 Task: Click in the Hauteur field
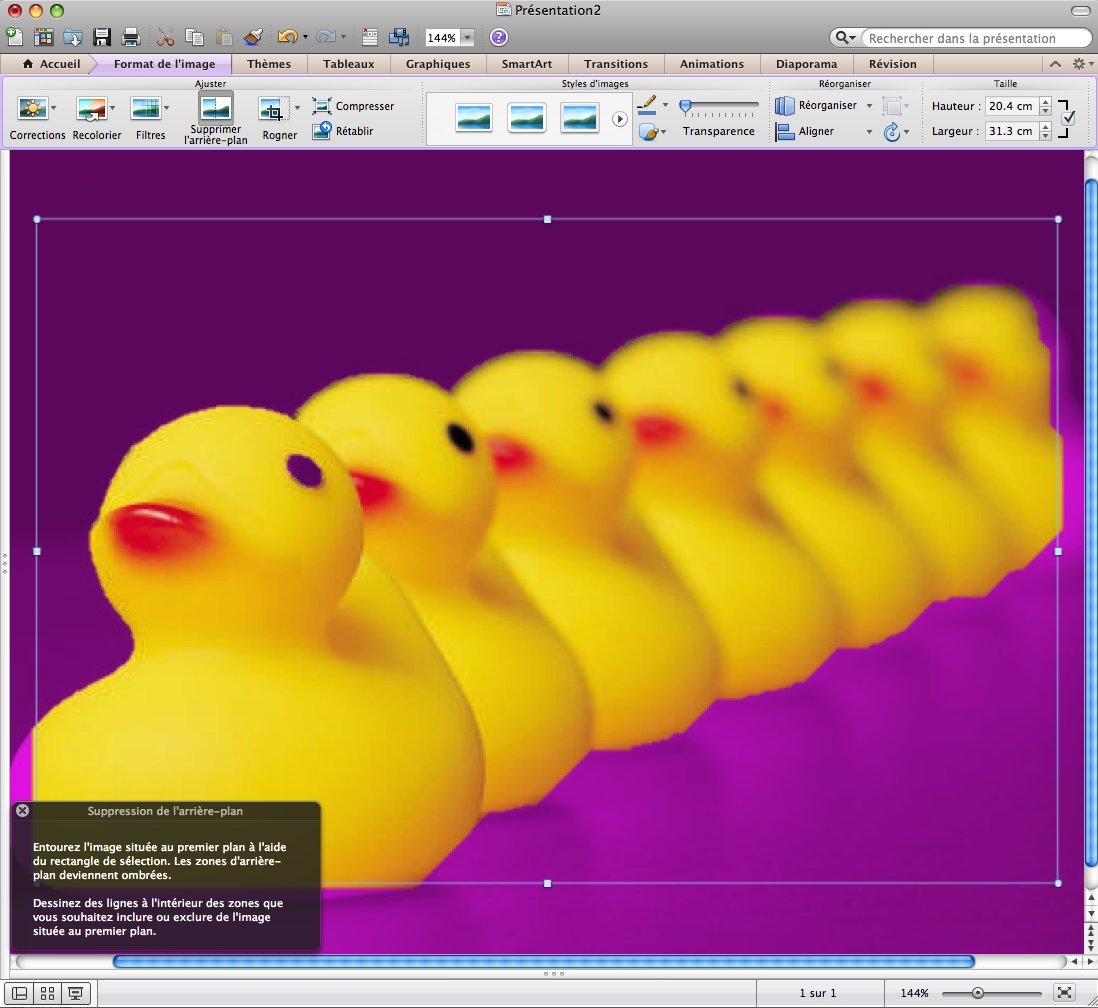pos(1010,106)
